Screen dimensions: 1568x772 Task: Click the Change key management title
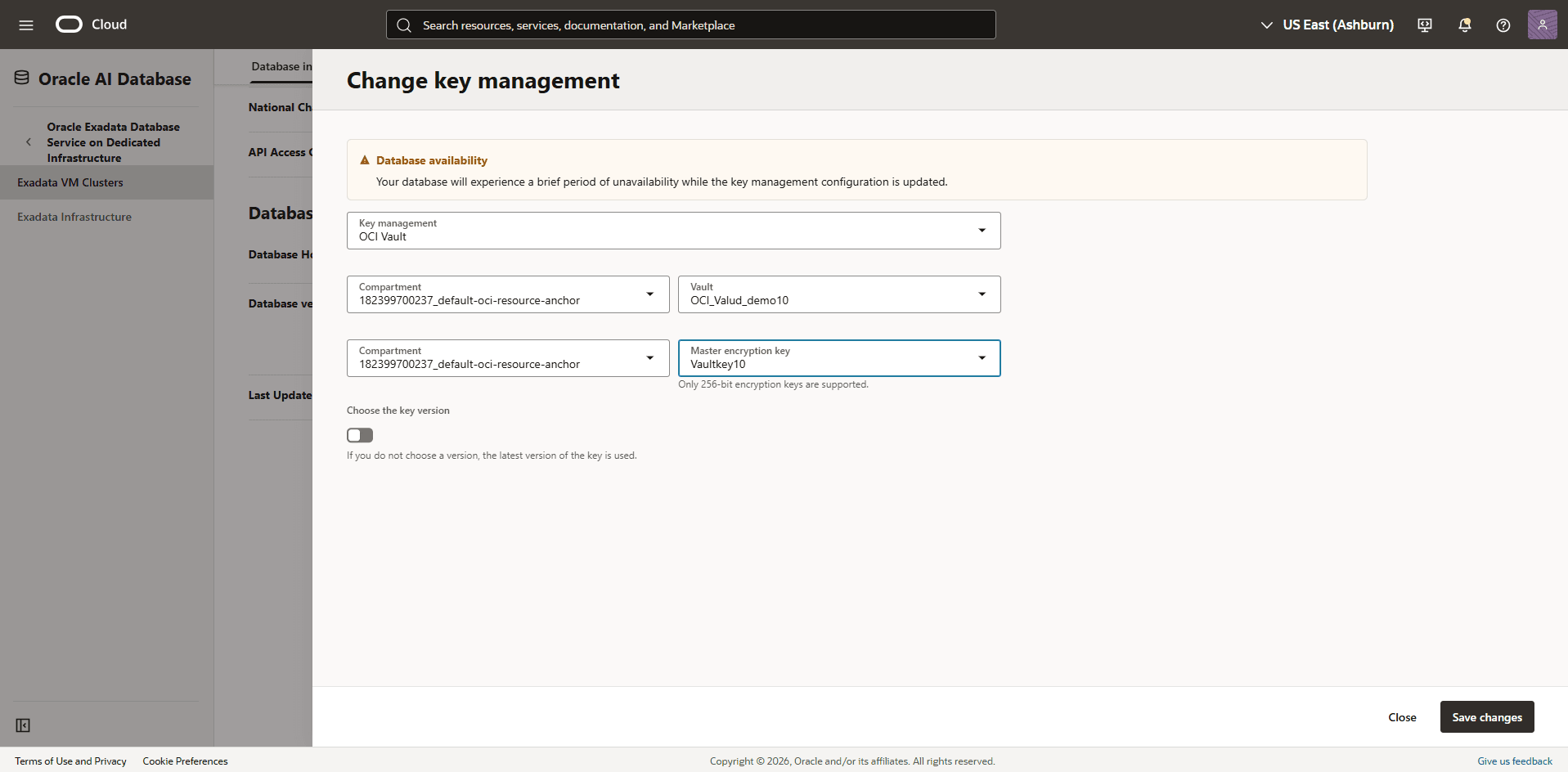tap(483, 80)
